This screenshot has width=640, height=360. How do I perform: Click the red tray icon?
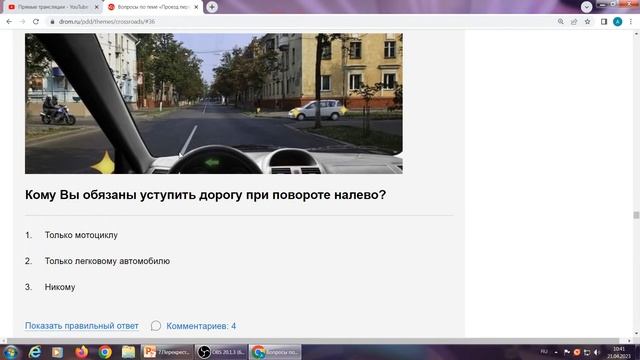tap(577, 352)
